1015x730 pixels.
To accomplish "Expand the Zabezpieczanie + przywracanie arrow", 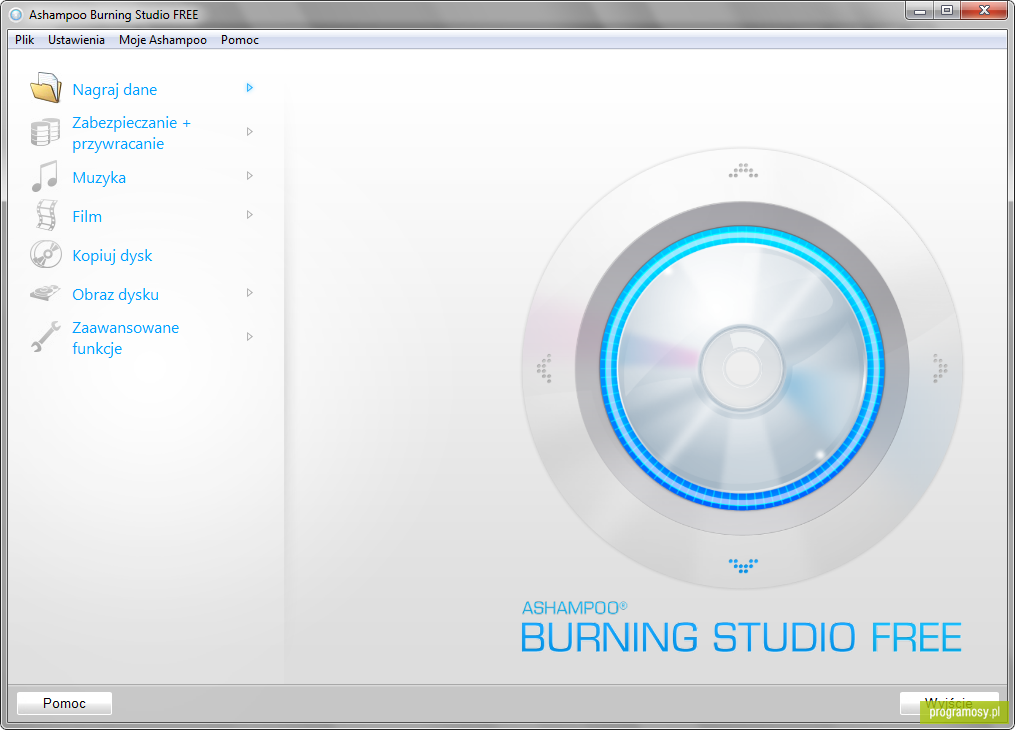I will click(249, 132).
